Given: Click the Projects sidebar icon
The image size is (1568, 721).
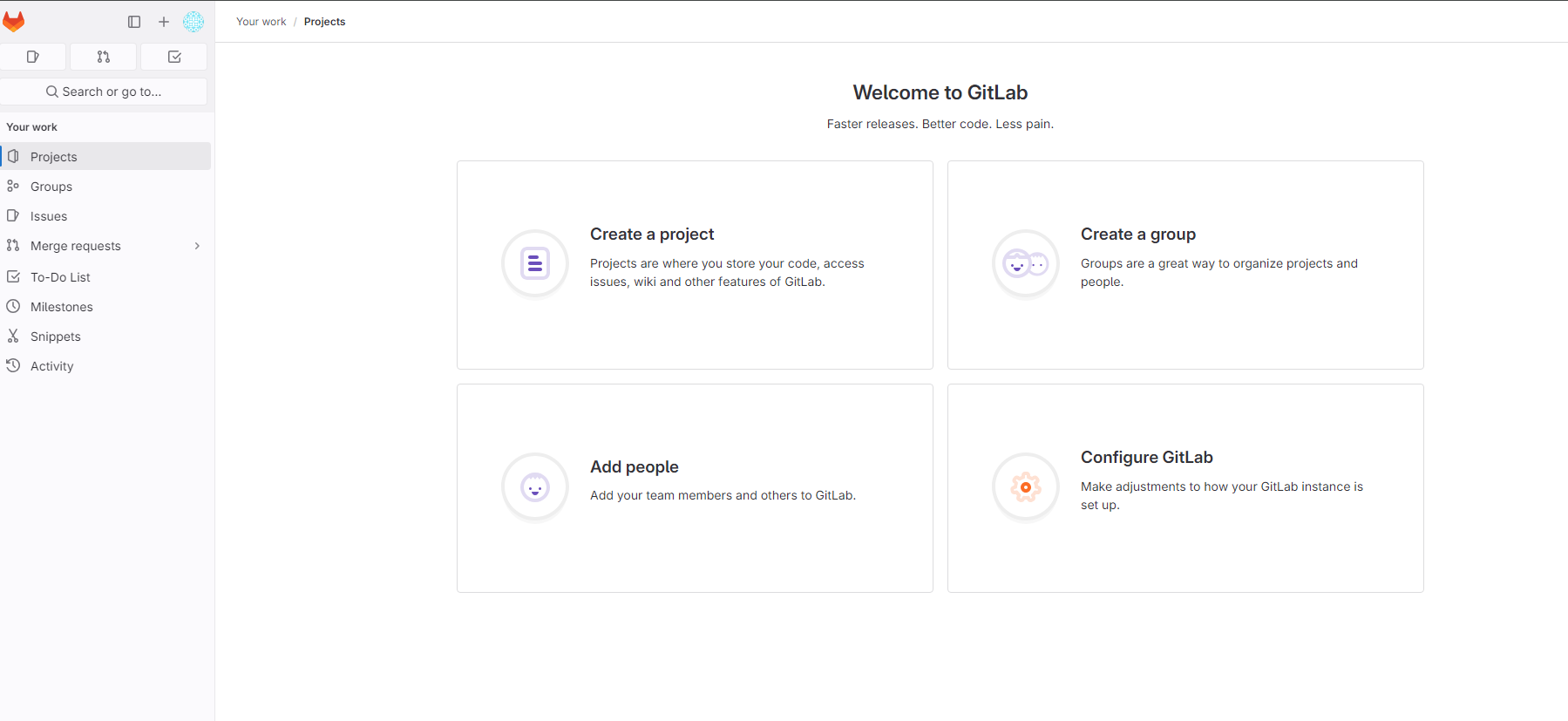Looking at the screenshot, I should pyautogui.click(x=13, y=156).
